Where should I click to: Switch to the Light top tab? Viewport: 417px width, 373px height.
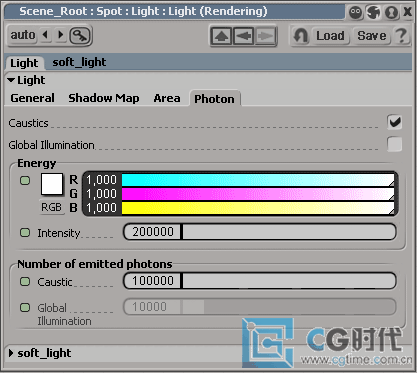point(24,63)
